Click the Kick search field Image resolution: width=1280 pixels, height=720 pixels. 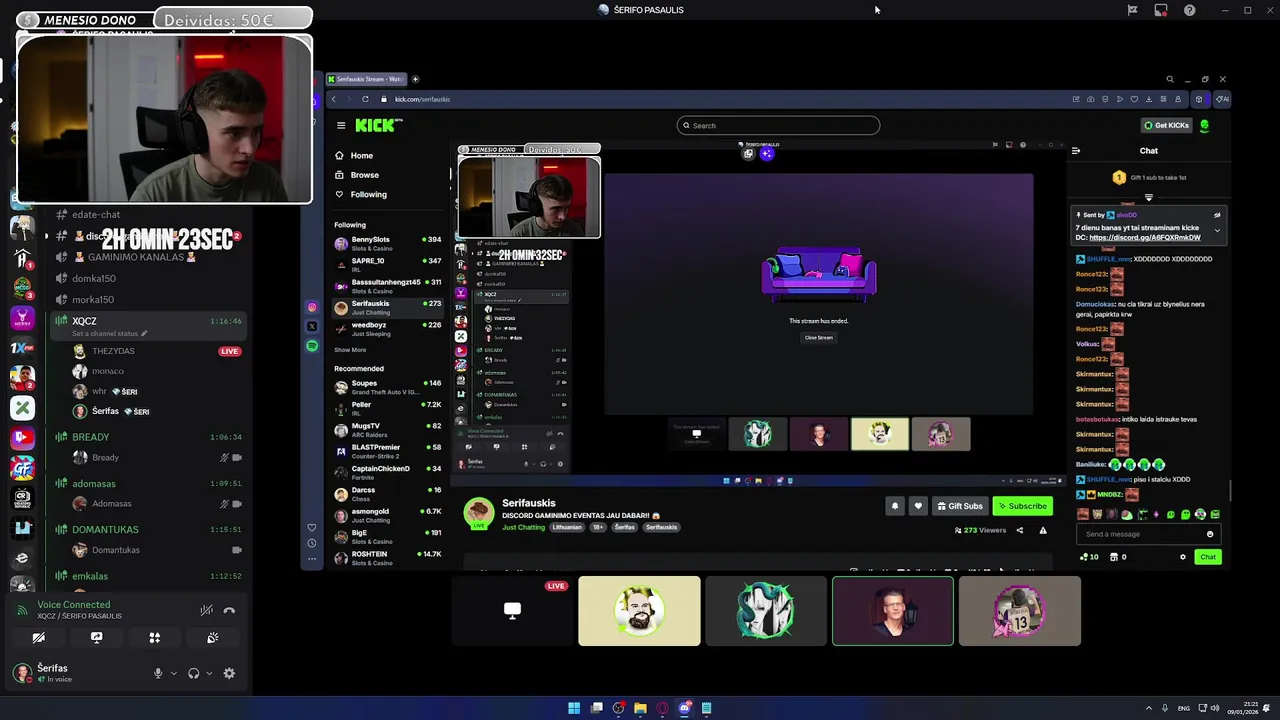coord(778,125)
